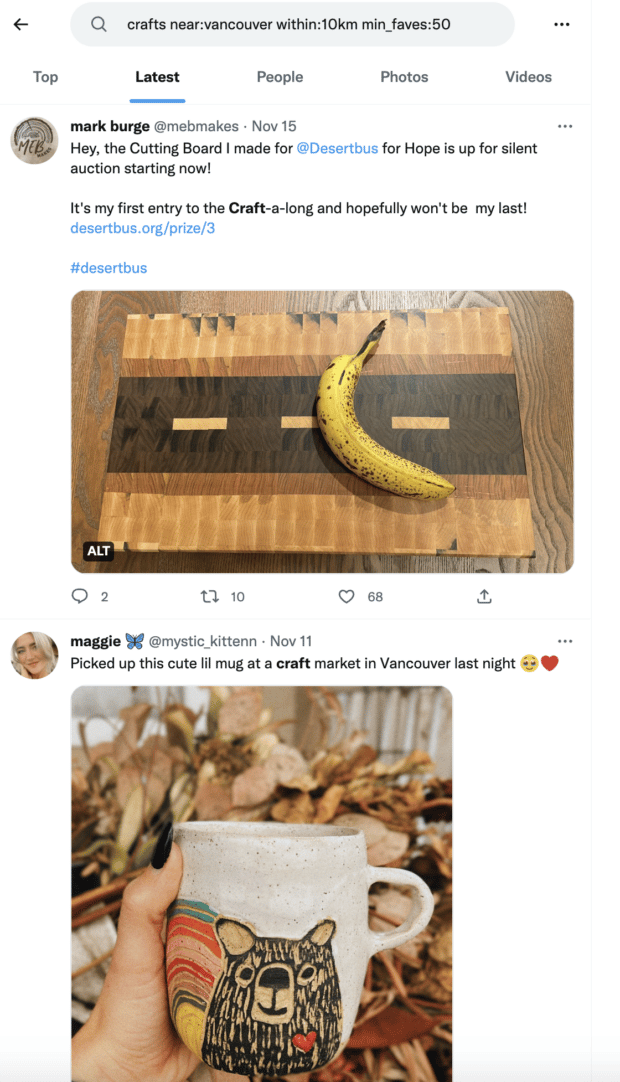This screenshot has height=1082, width=620.
Task: Select the reply icon on mark burge's tweet
Action: pyautogui.click(x=79, y=596)
